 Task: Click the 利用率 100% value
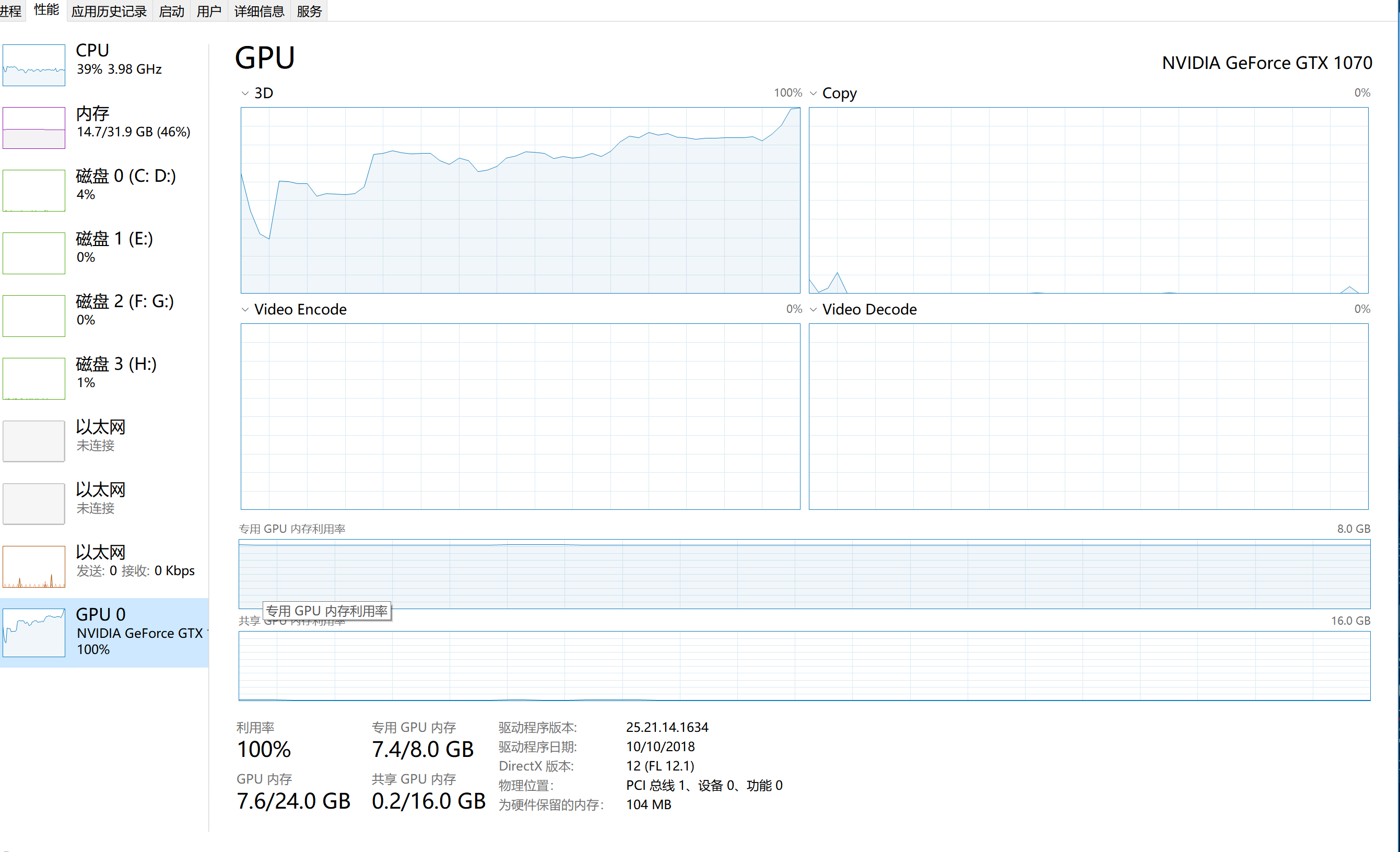(x=264, y=749)
